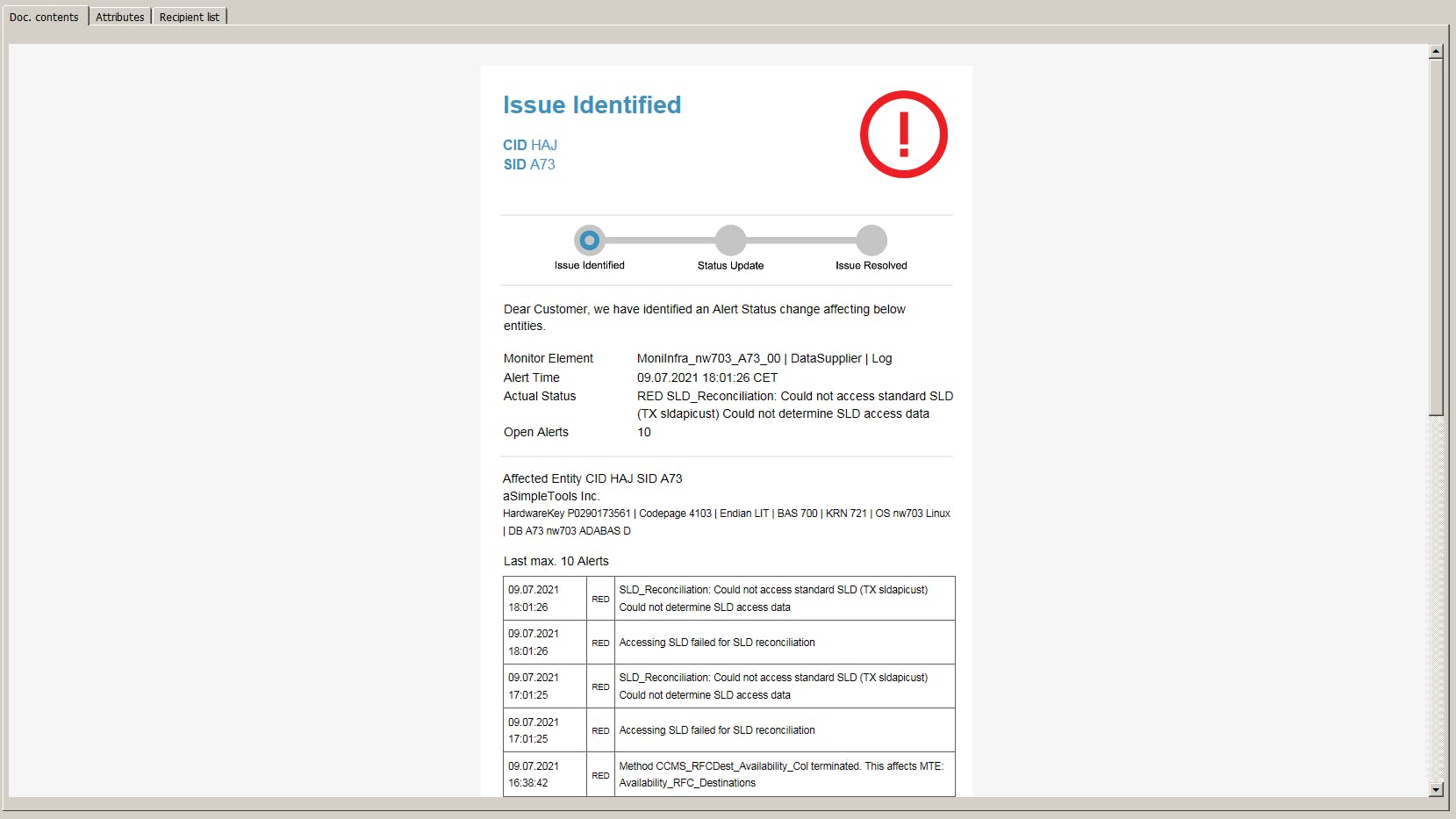Click the scrollbar down arrow

tap(1436, 789)
